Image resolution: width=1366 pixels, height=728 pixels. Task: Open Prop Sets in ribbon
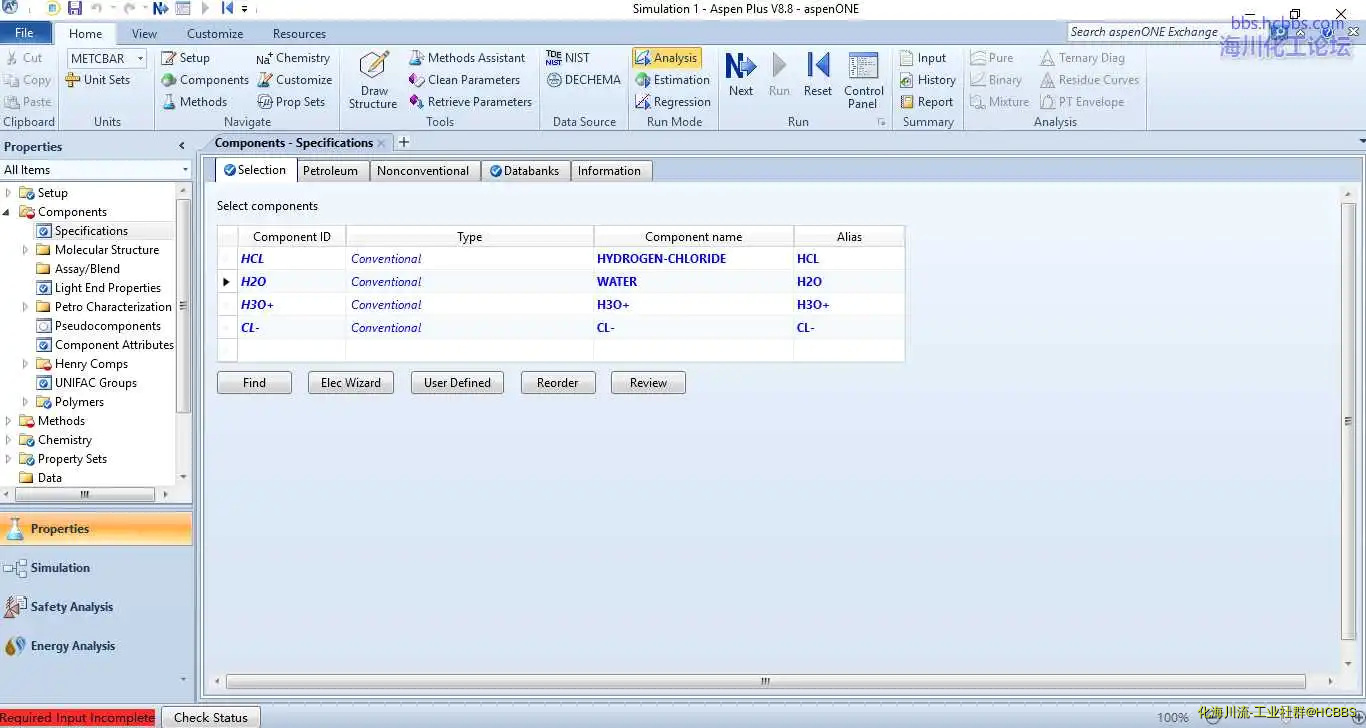tap(291, 102)
